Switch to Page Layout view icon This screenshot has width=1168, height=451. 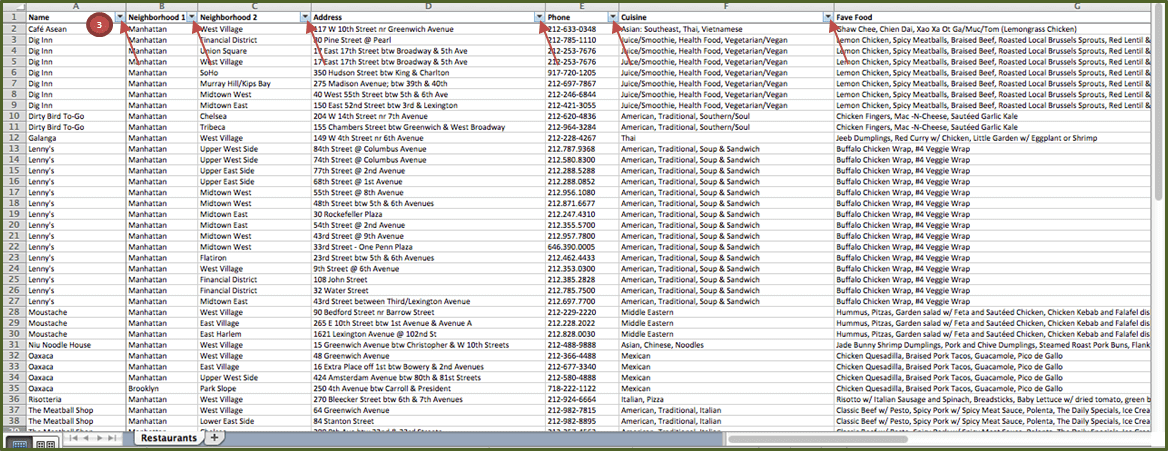(44, 442)
